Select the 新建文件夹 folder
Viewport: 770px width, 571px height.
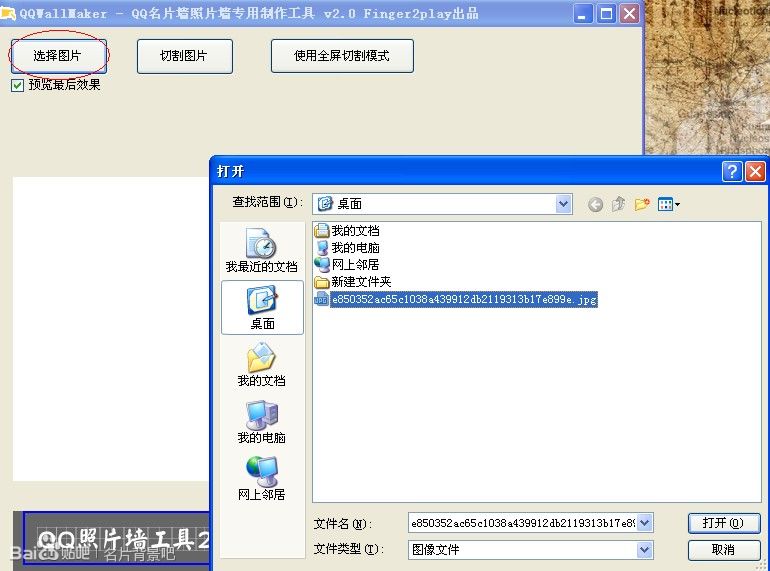[353, 282]
